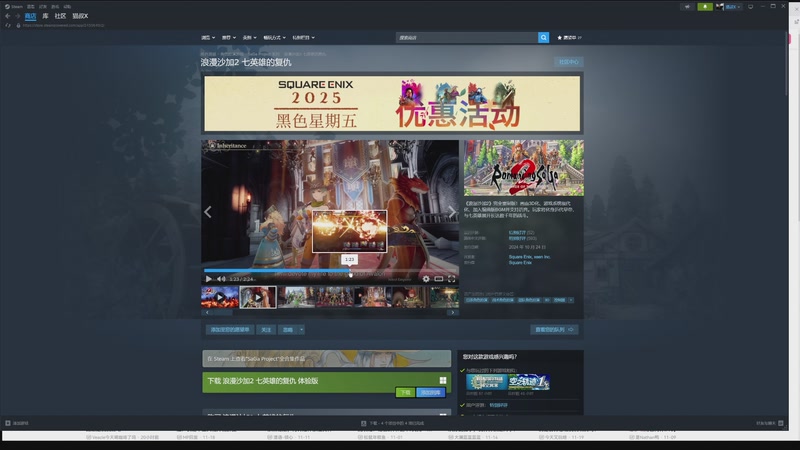Expand the 浏览 browse dropdown in store nav
This screenshot has height=450, width=800.
(x=208, y=38)
